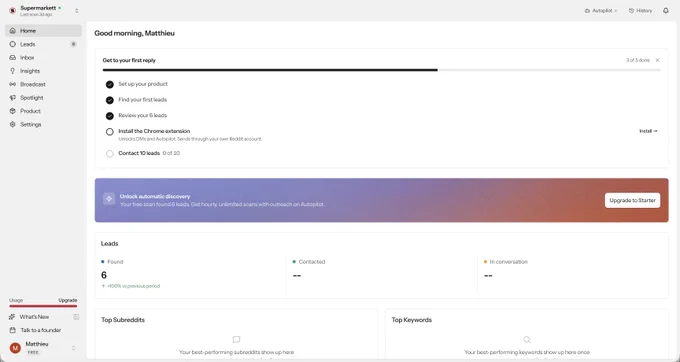Open Broadcast in the sidebar
This screenshot has width=680, height=362.
pos(43,85)
